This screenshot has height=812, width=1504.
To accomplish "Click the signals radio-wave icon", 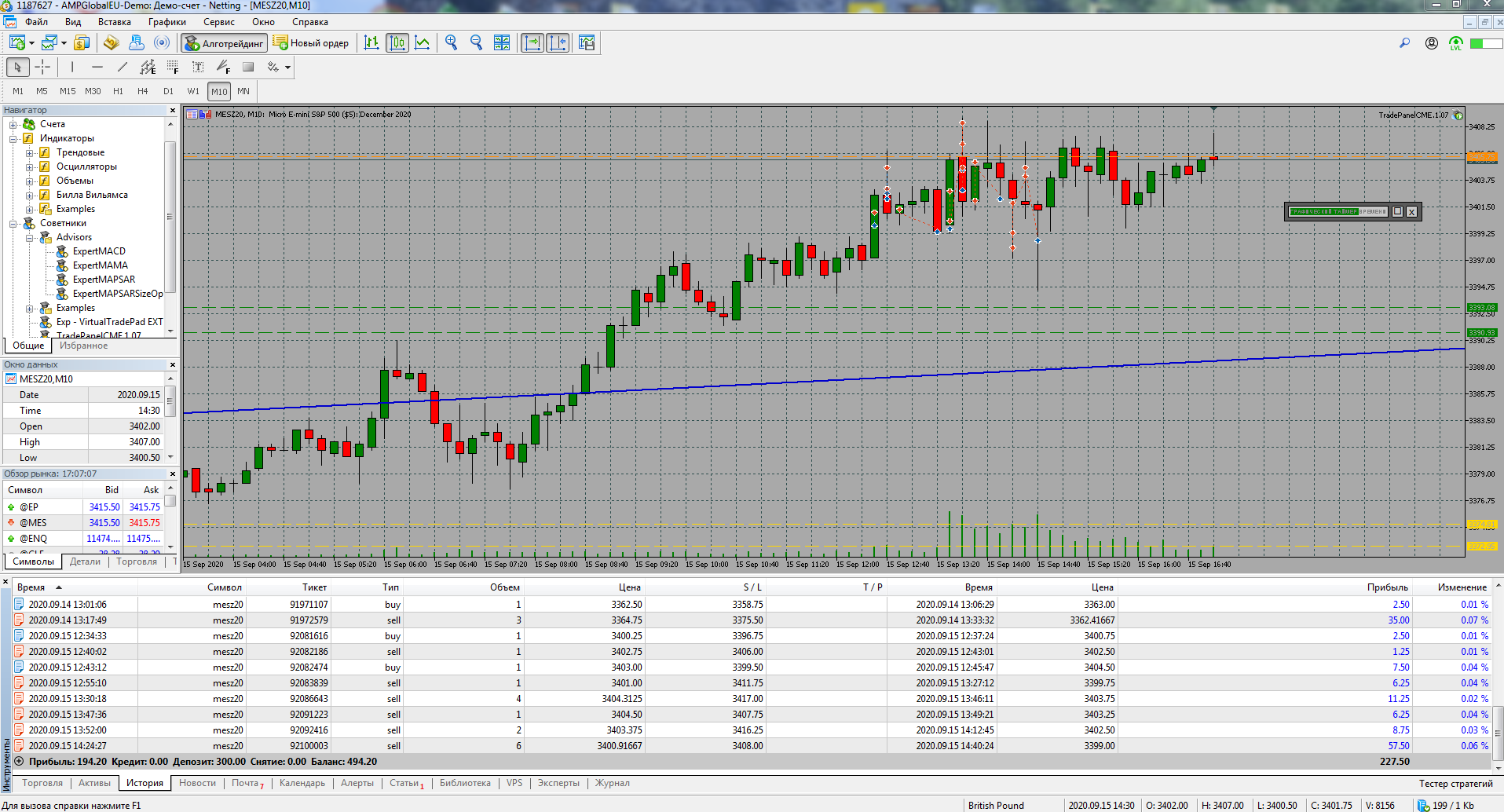I will pos(162,42).
